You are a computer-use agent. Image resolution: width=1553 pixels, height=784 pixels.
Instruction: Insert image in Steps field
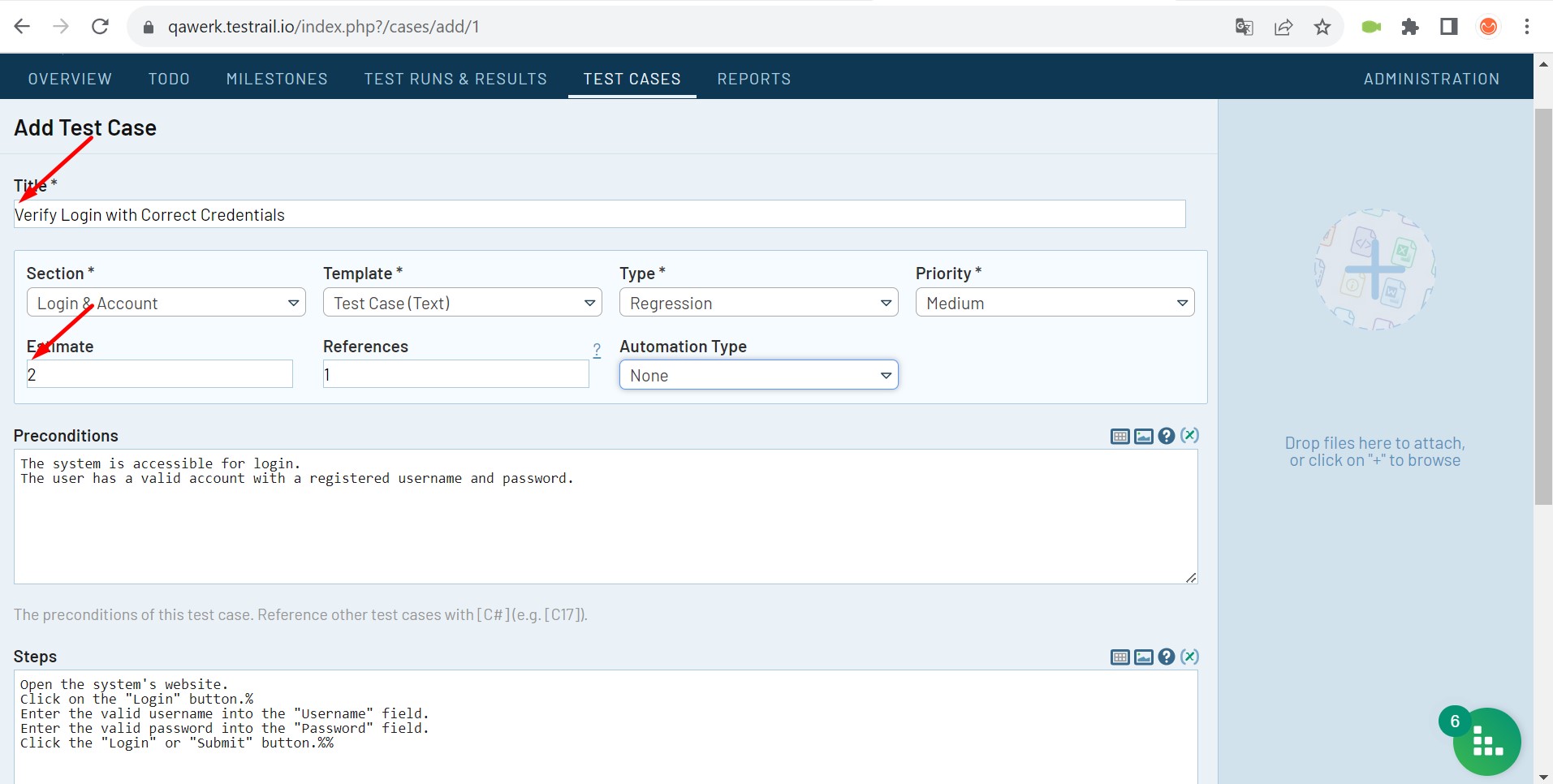click(x=1143, y=657)
